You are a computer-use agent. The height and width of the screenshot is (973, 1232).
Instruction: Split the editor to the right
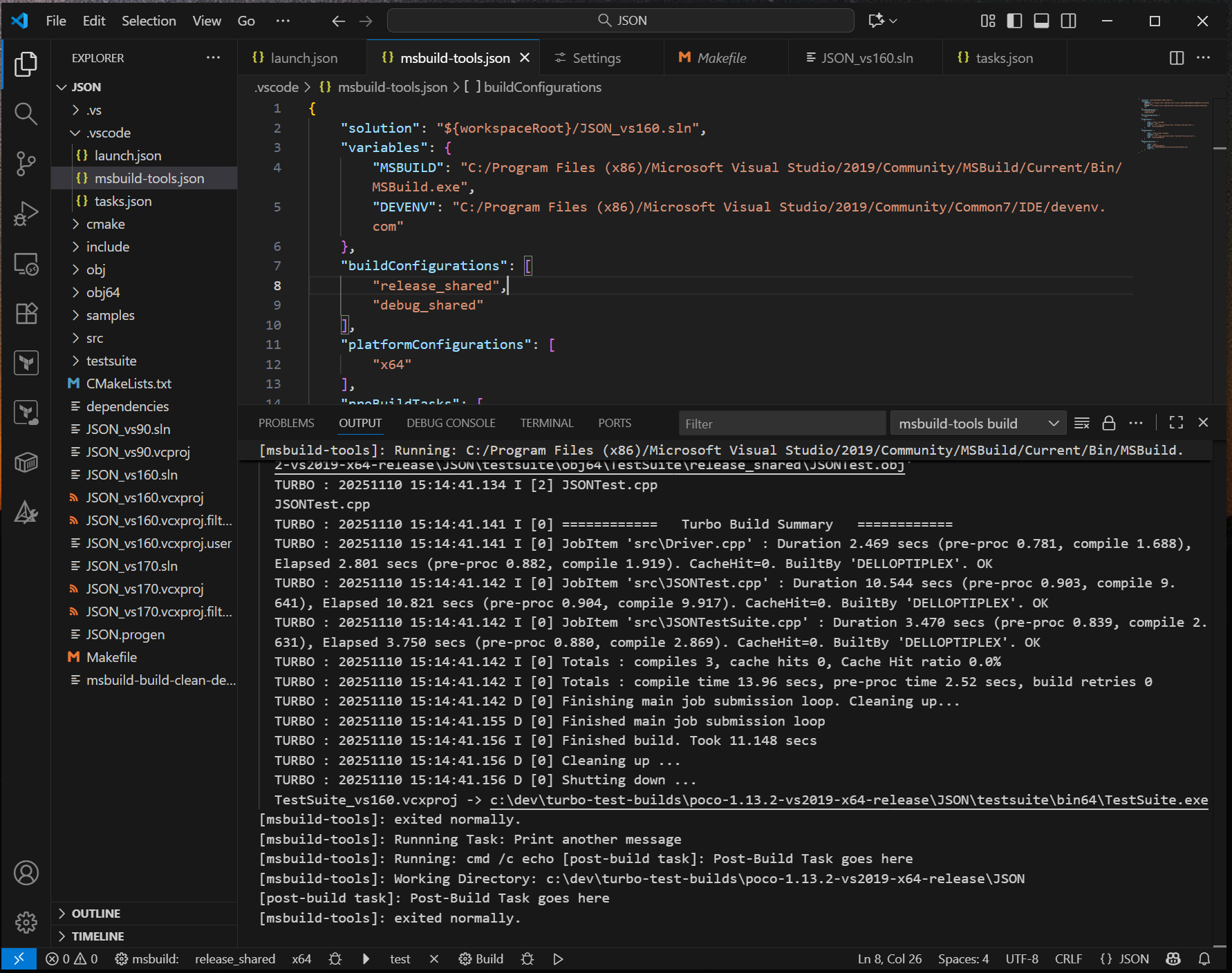coord(1176,58)
